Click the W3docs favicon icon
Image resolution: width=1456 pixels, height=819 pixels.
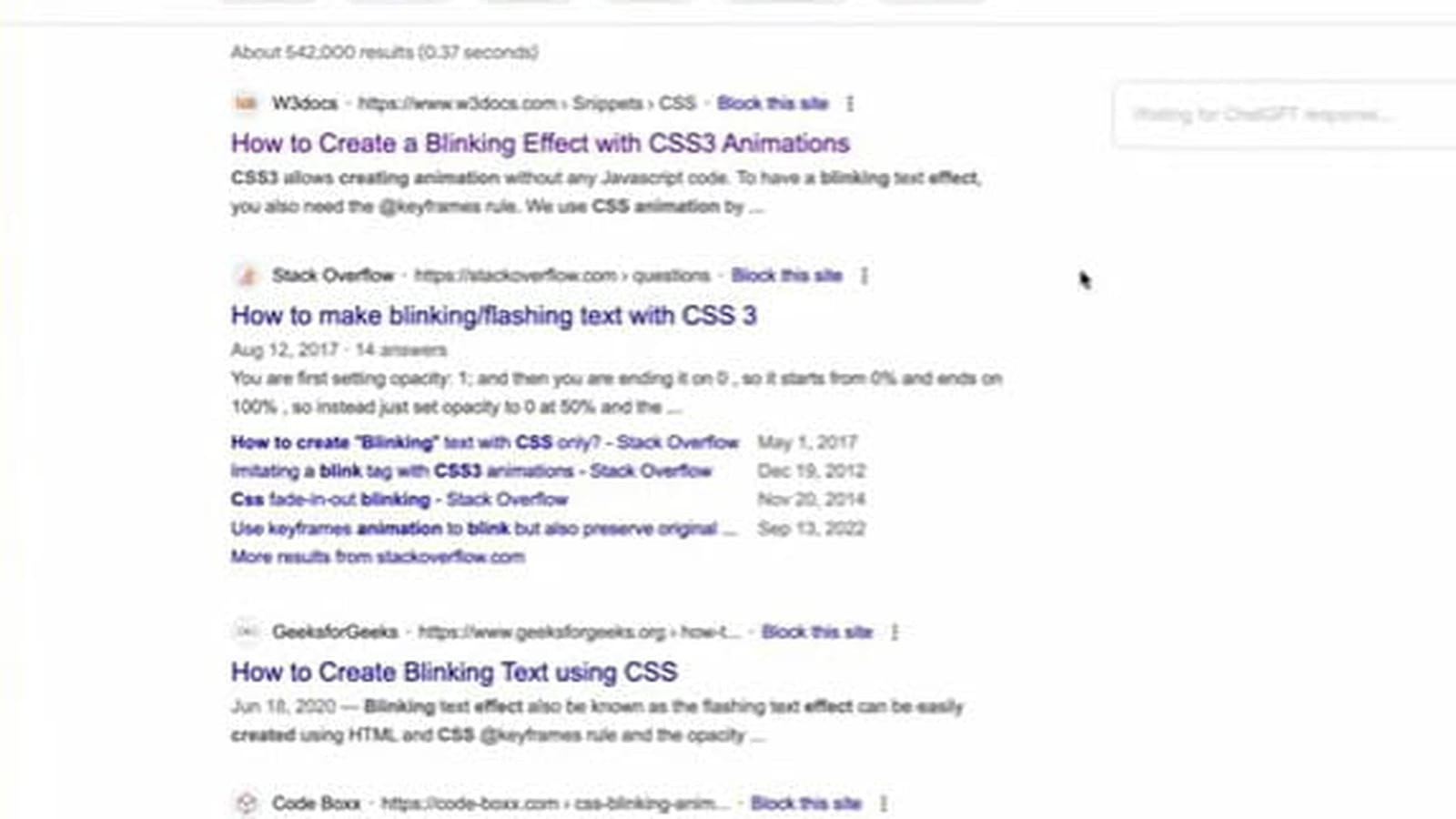click(246, 103)
